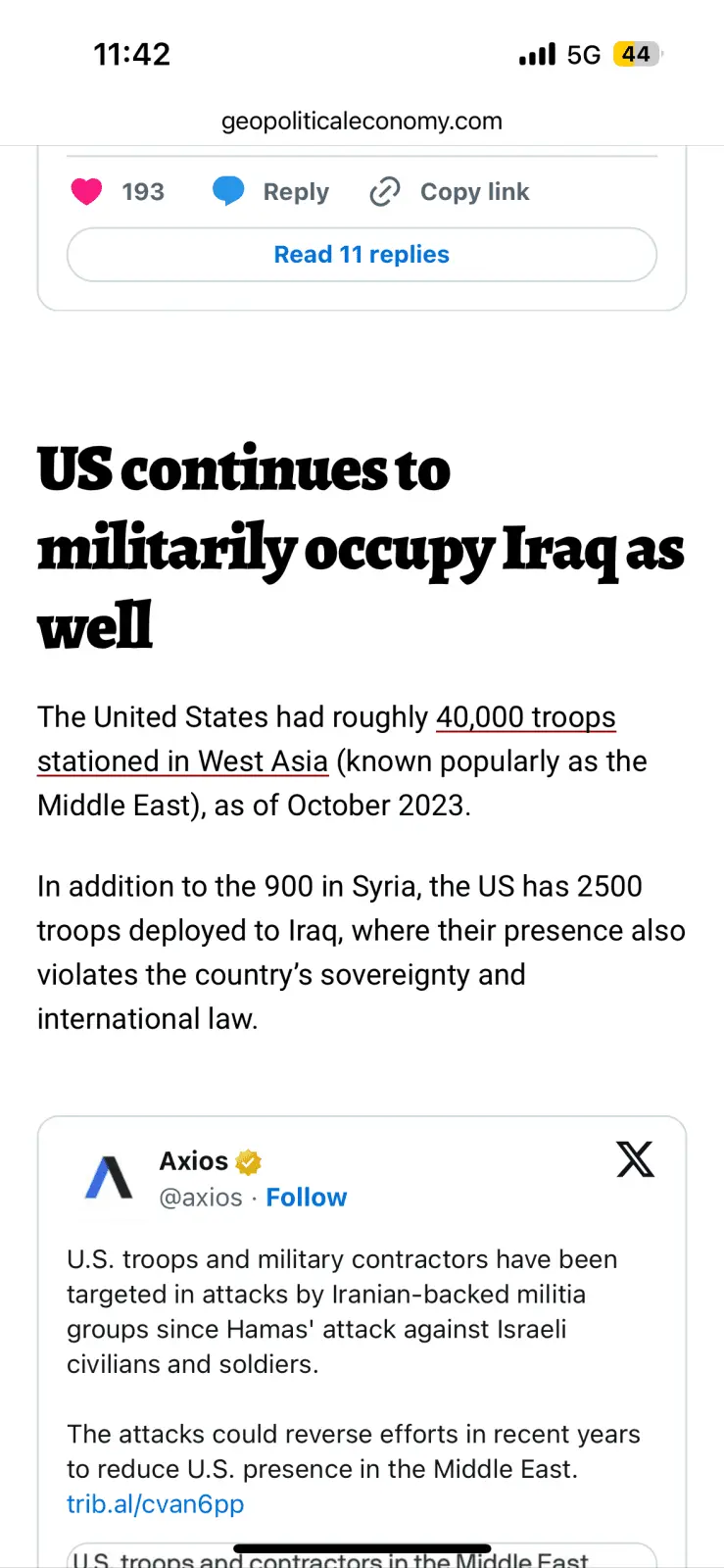Tap the Axios display name
The image size is (724, 1568).
[x=194, y=1161]
